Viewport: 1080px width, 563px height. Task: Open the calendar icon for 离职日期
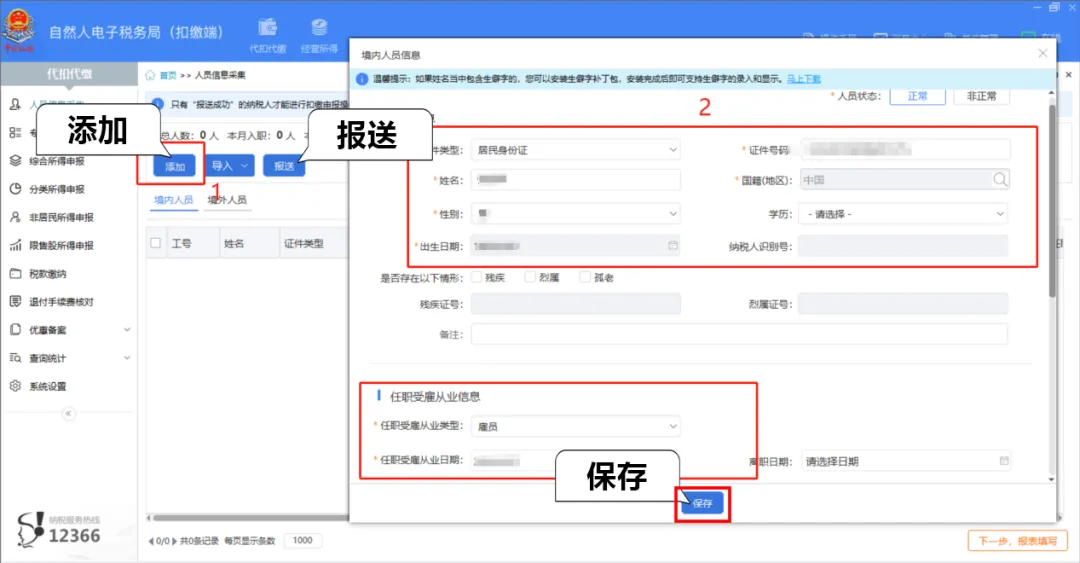pos(1003,461)
